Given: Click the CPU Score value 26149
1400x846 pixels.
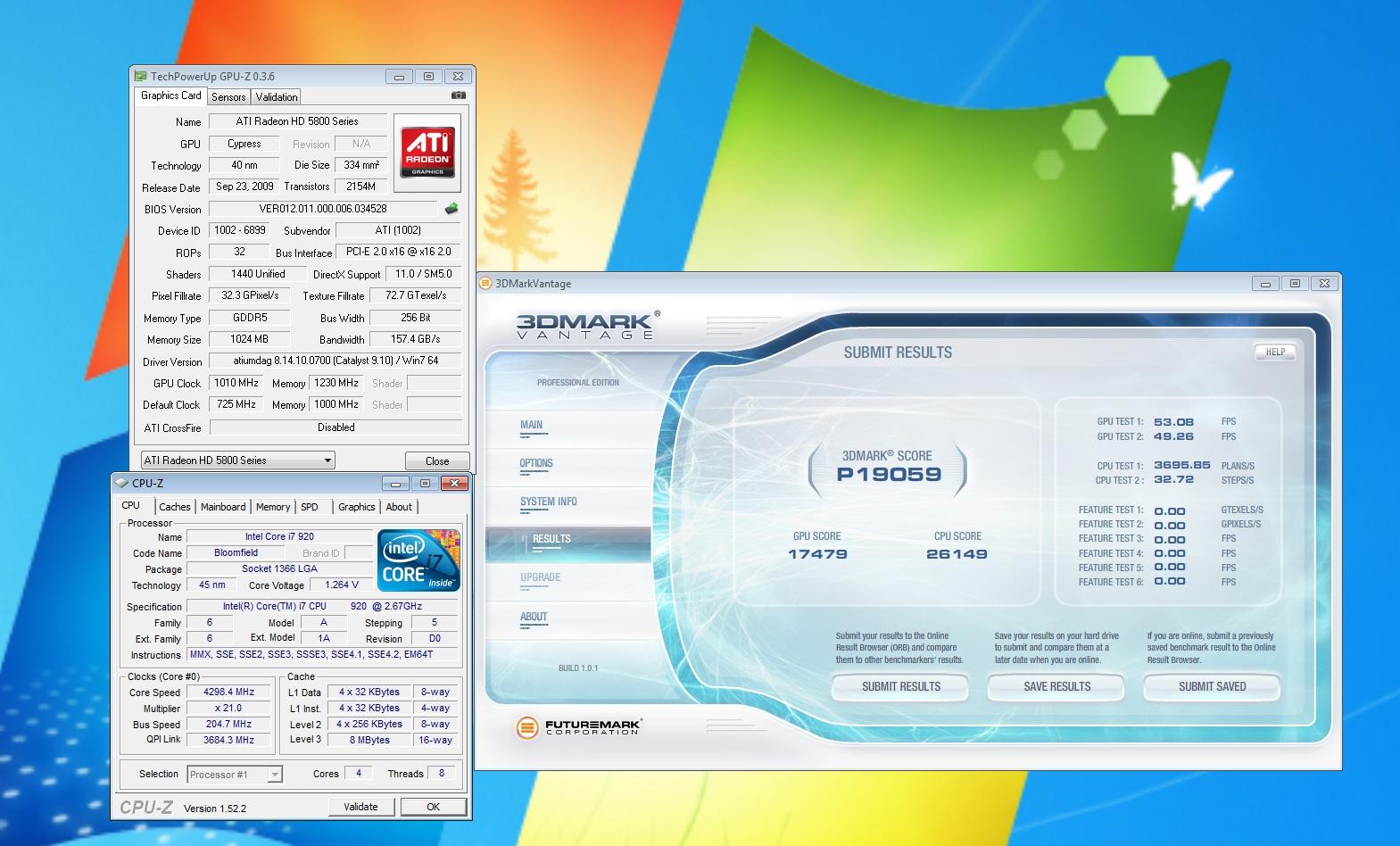Looking at the screenshot, I should [x=957, y=554].
